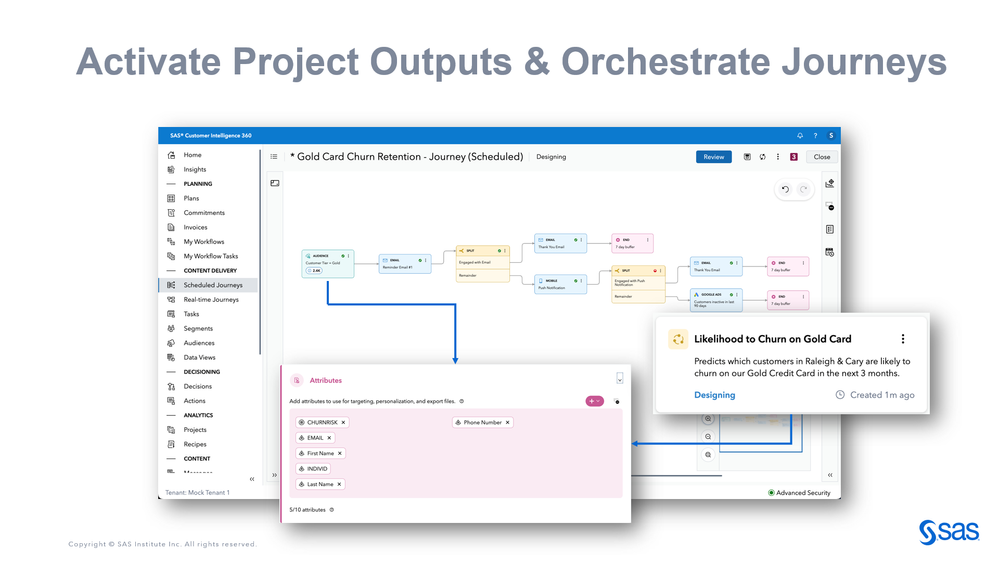Open the Google Ads node menu
The width and height of the screenshot is (999, 562).
(737, 295)
